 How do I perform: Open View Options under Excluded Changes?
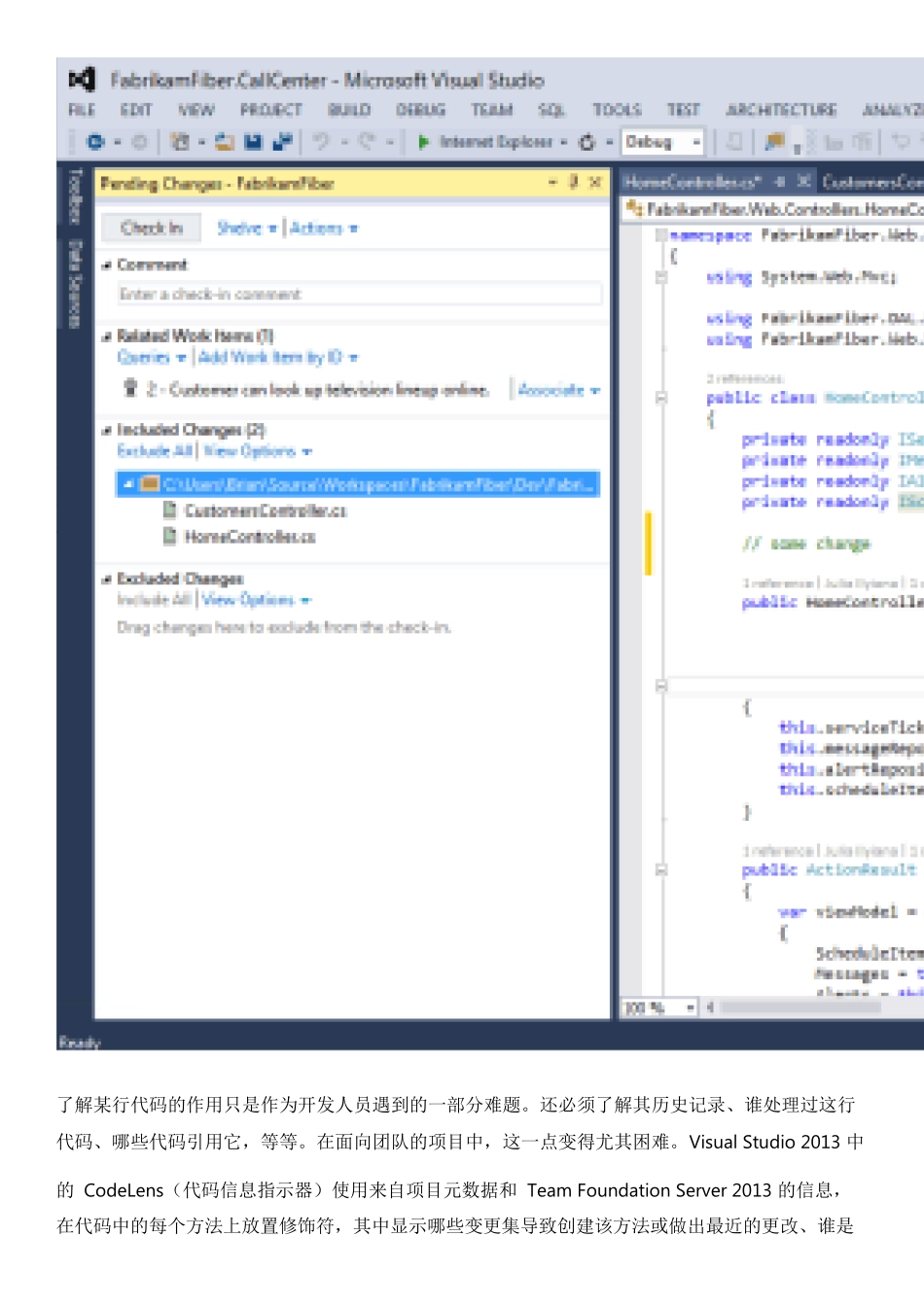pos(257,600)
